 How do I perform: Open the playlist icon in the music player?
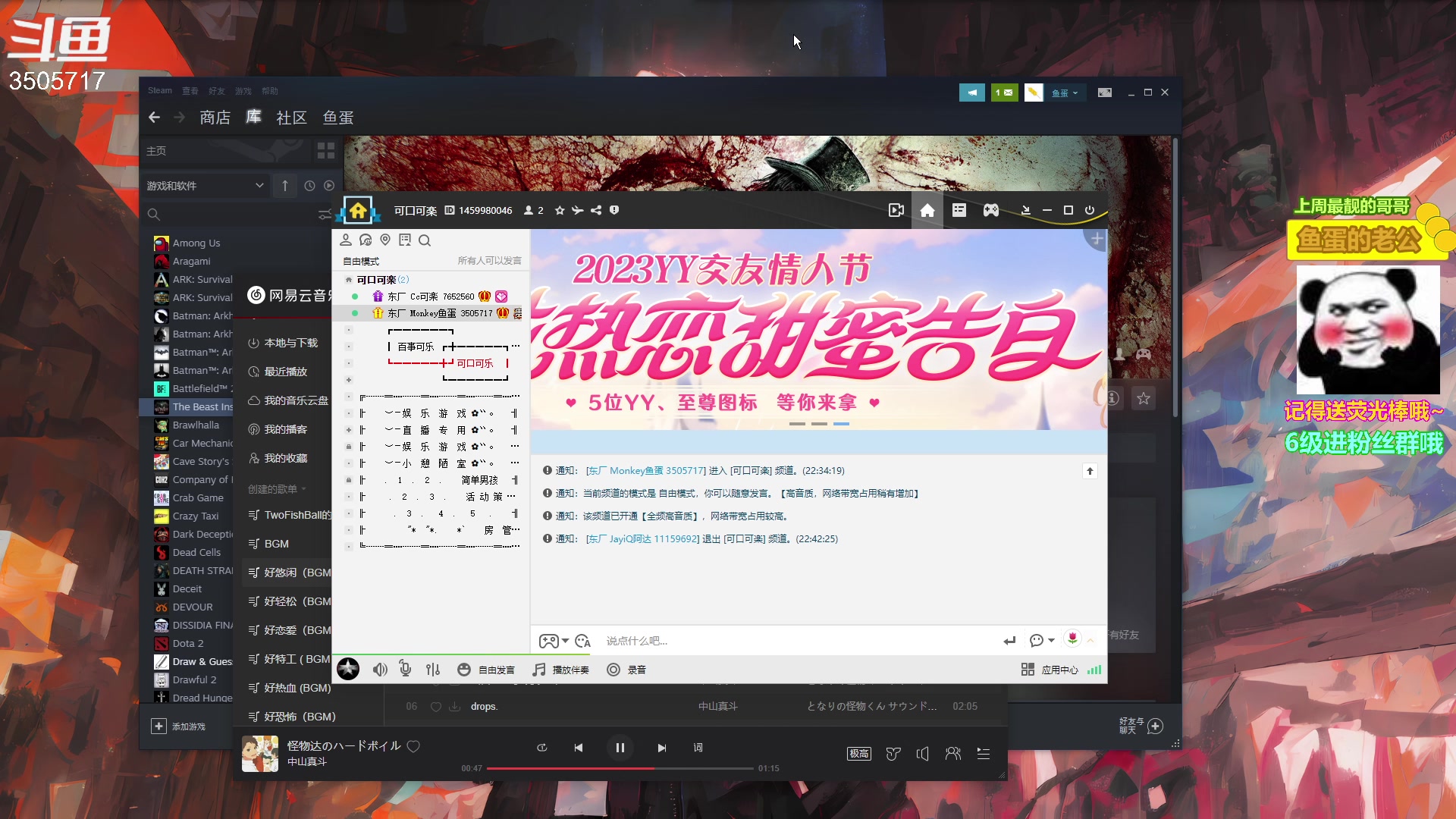click(984, 754)
